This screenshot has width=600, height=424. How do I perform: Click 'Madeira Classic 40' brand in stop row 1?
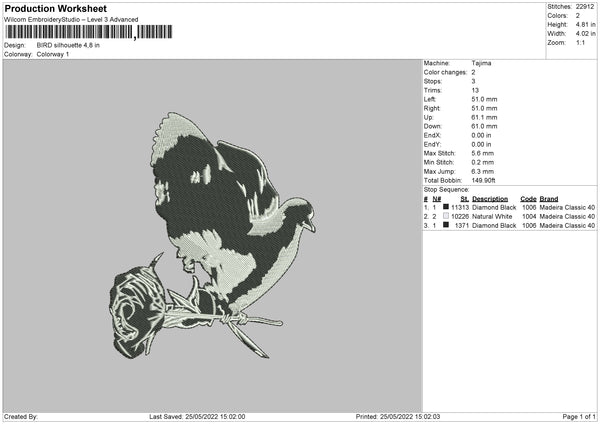[x=567, y=207]
